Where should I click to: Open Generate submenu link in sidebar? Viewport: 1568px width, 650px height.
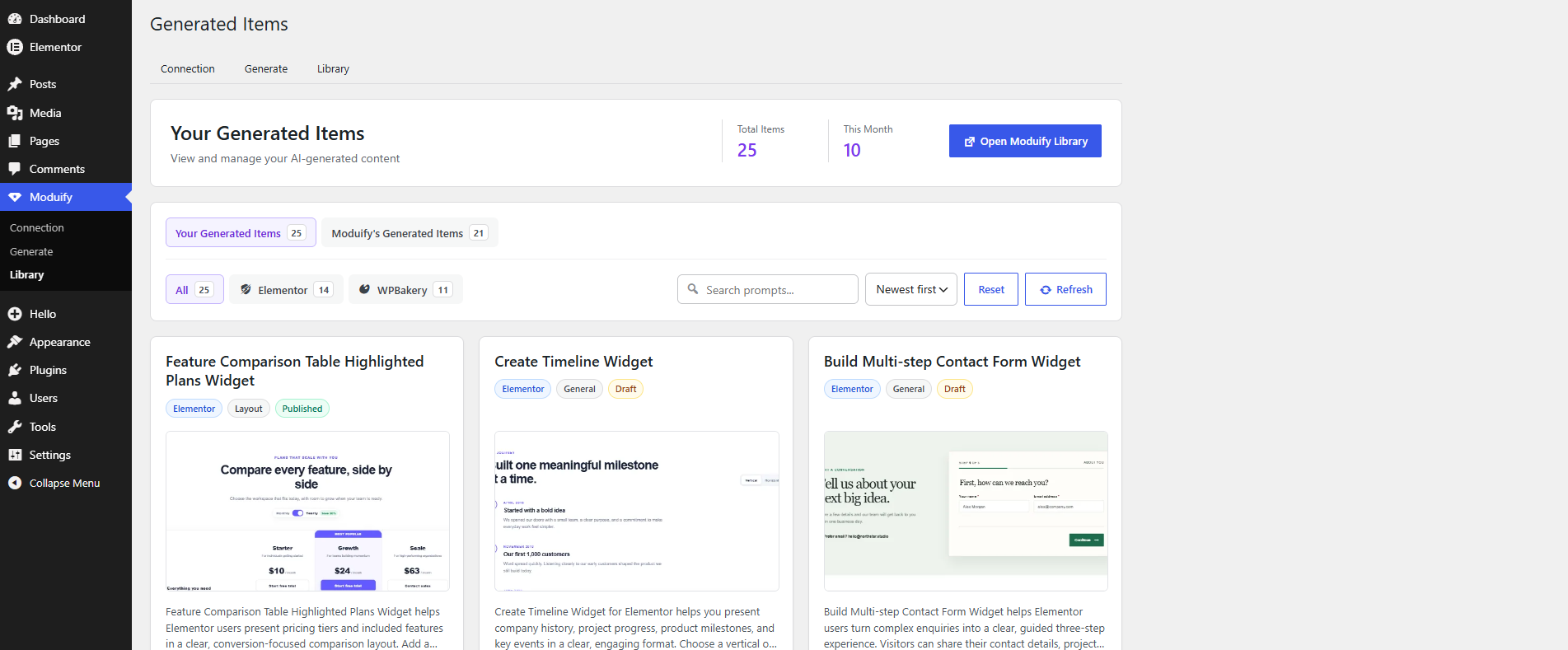(x=31, y=251)
